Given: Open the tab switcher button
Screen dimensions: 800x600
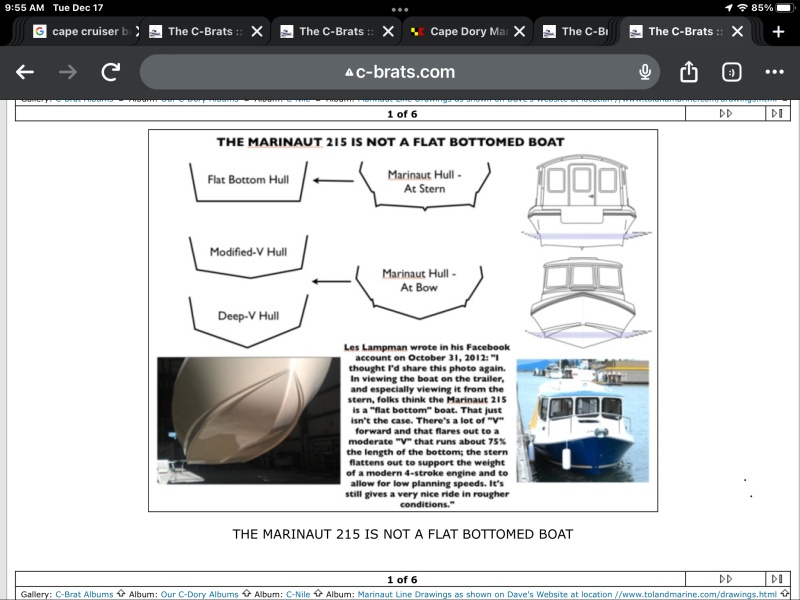Looking at the screenshot, I should [732, 72].
